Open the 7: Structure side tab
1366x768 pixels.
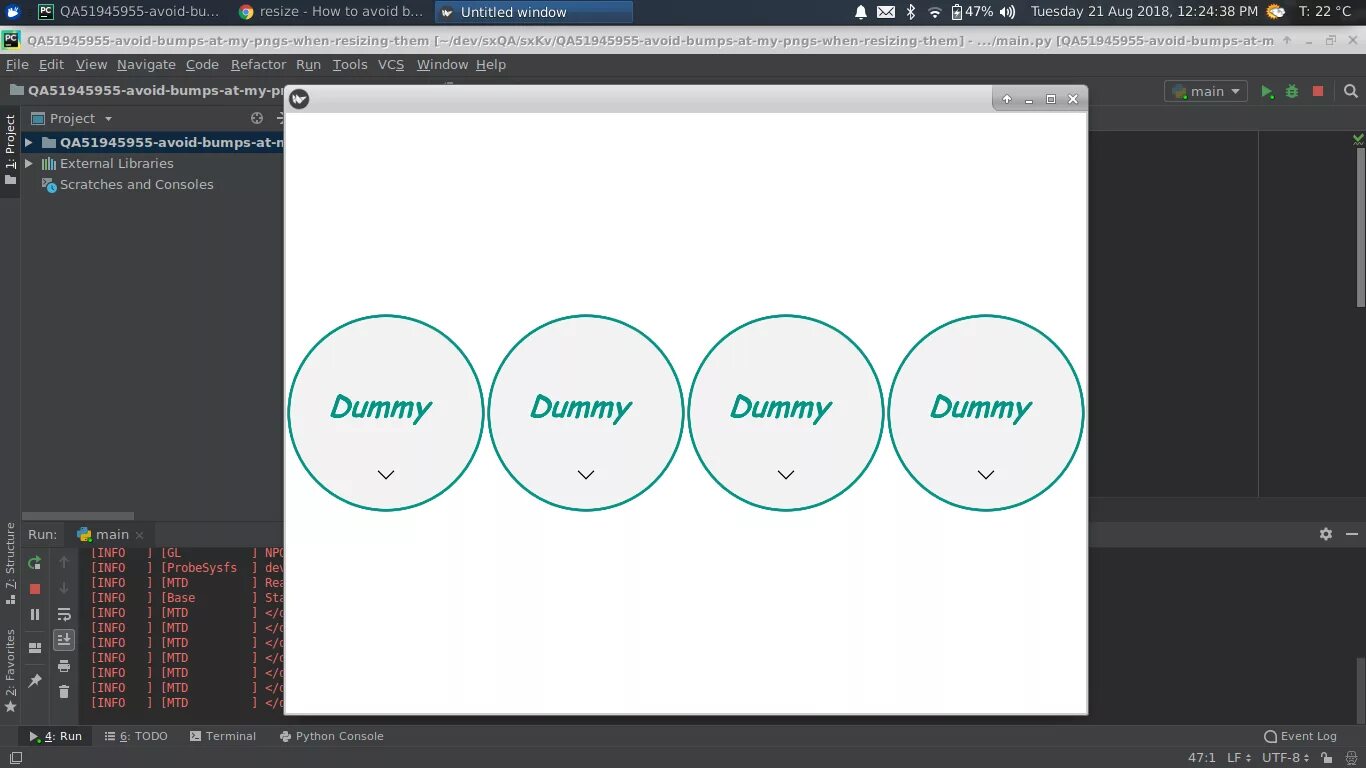10,563
